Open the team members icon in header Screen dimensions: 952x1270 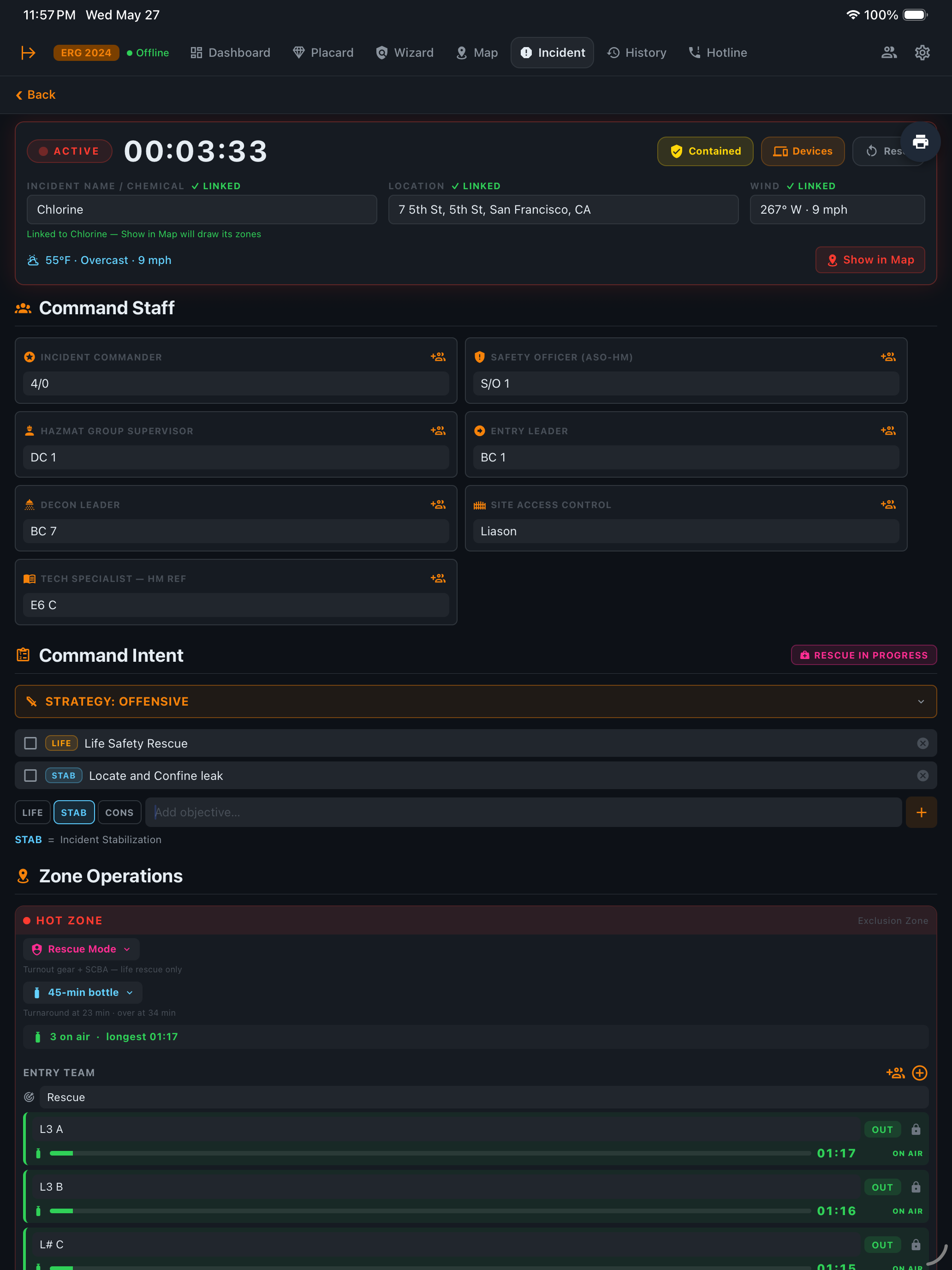click(x=888, y=53)
